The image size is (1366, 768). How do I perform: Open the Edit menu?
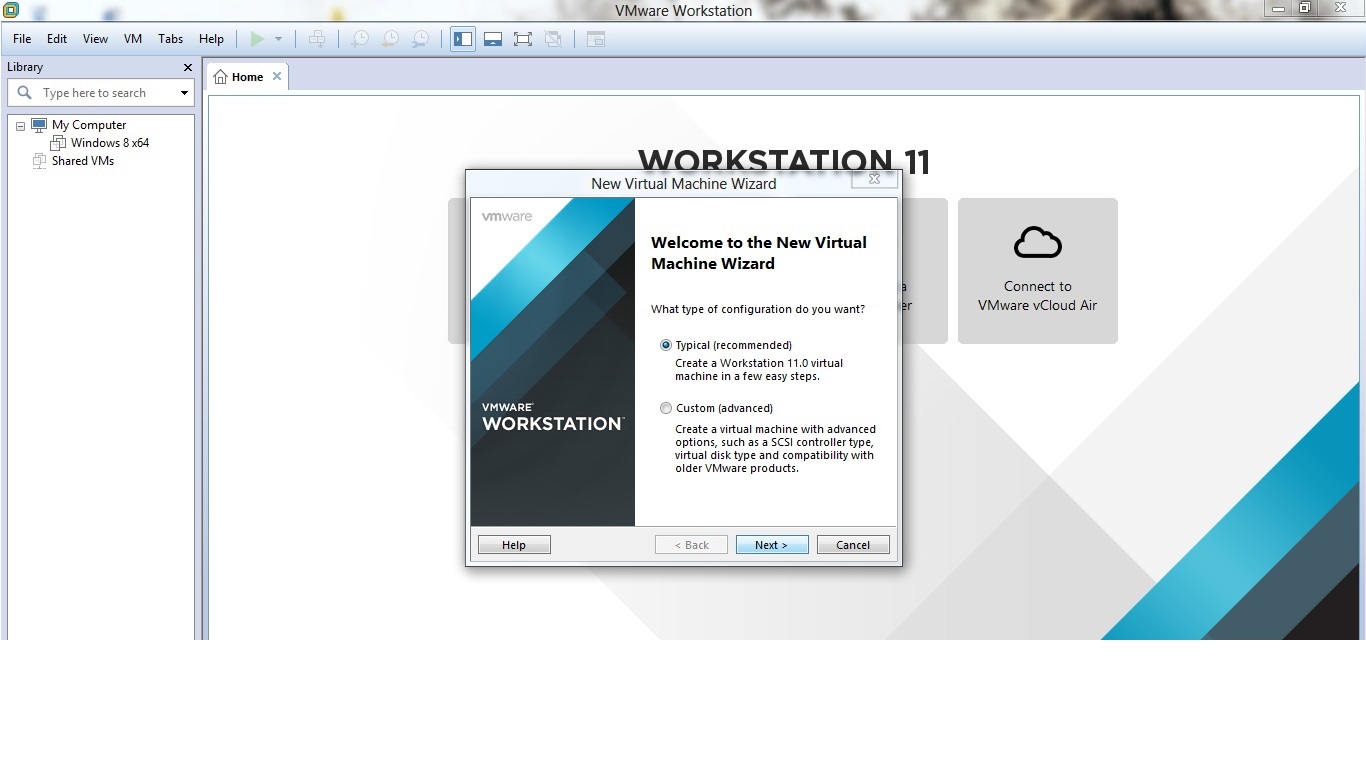click(57, 39)
